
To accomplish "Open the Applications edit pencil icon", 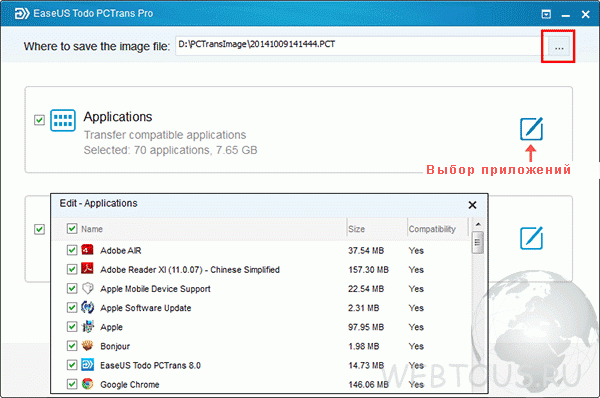I will coord(531,129).
